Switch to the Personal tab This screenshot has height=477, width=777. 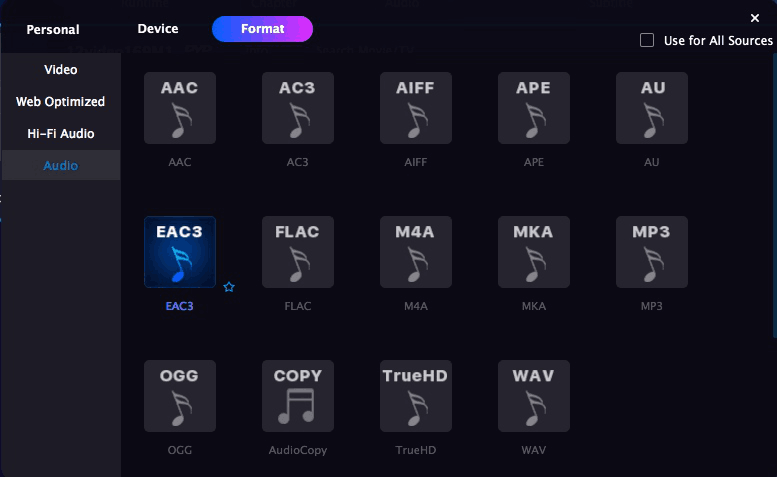coord(53,30)
